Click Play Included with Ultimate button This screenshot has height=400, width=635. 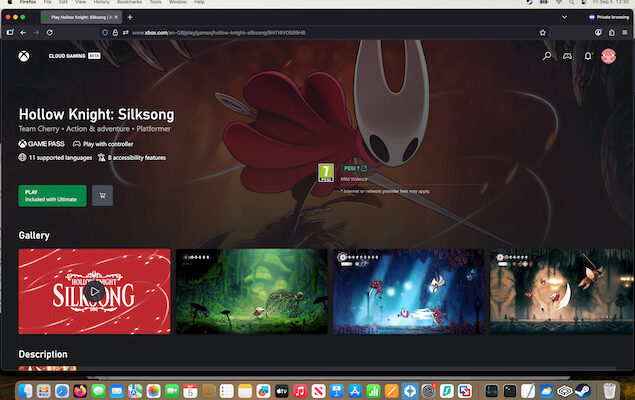click(52, 196)
